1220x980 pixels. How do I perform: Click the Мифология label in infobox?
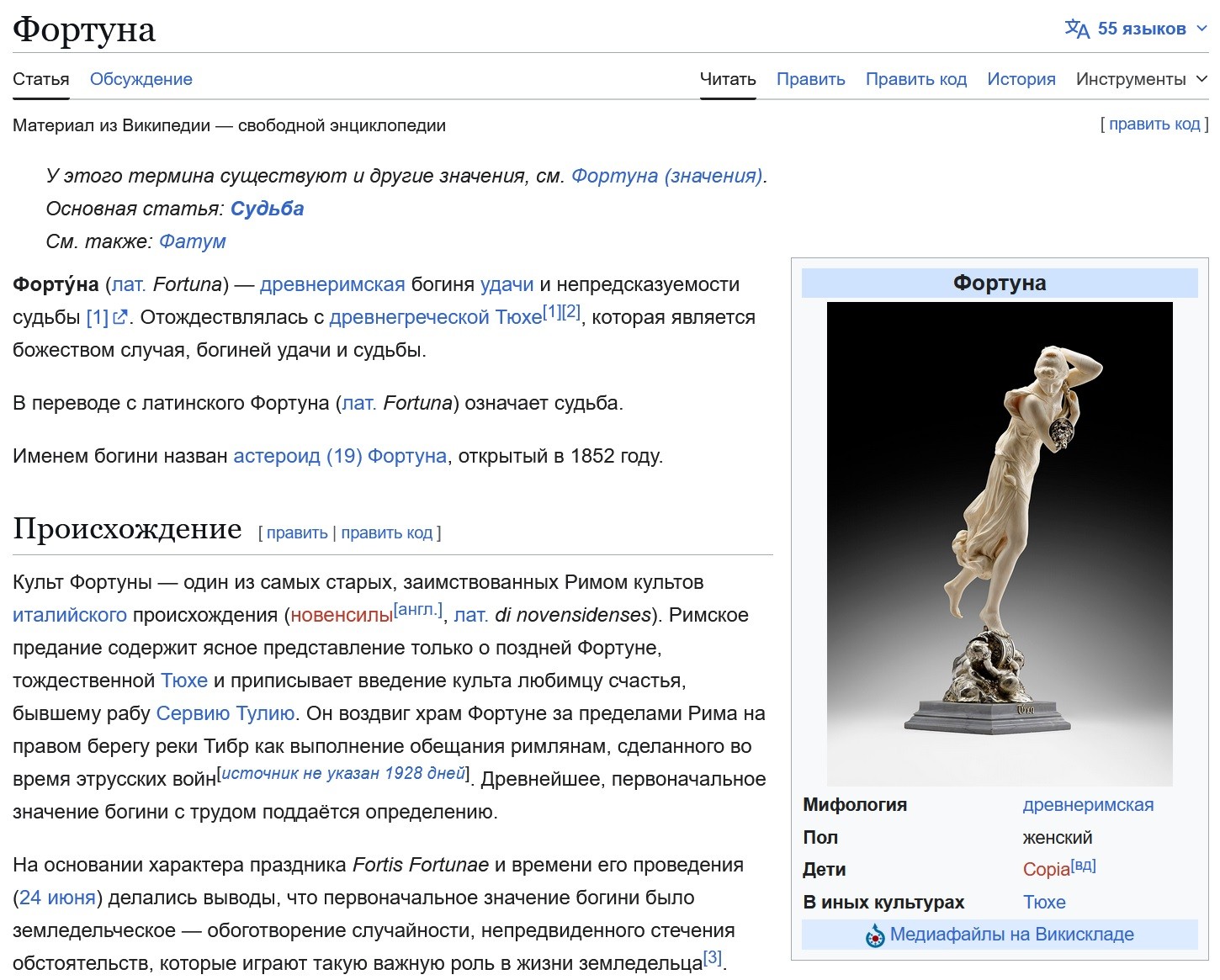(855, 805)
